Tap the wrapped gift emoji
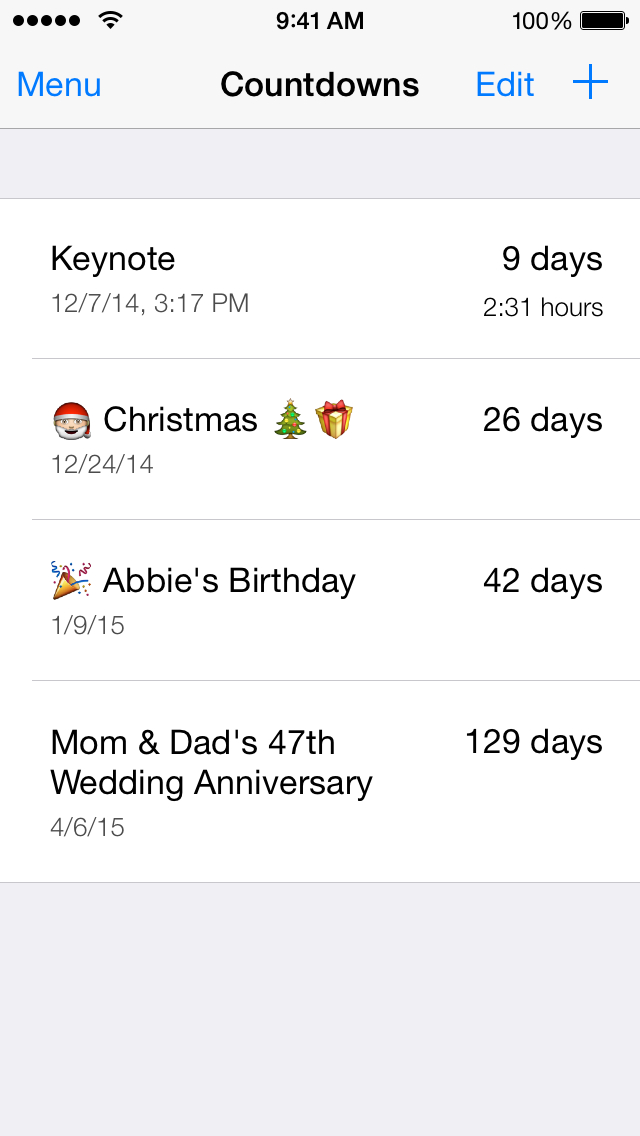The image size is (640, 1136). [x=335, y=419]
